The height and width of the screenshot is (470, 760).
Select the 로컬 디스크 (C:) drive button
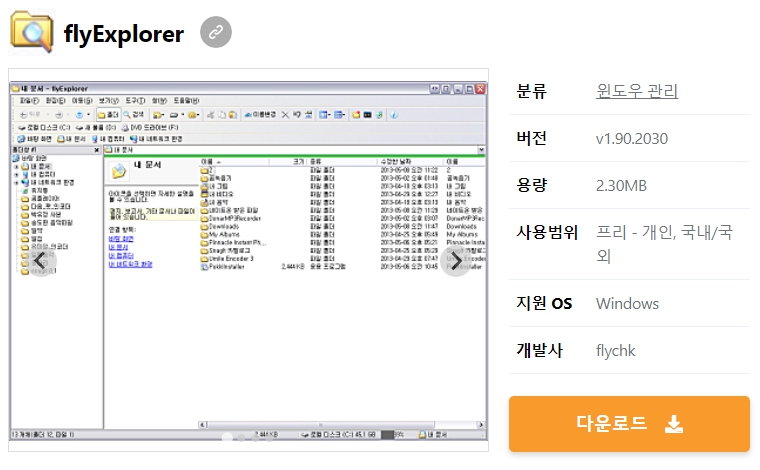(x=44, y=127)
